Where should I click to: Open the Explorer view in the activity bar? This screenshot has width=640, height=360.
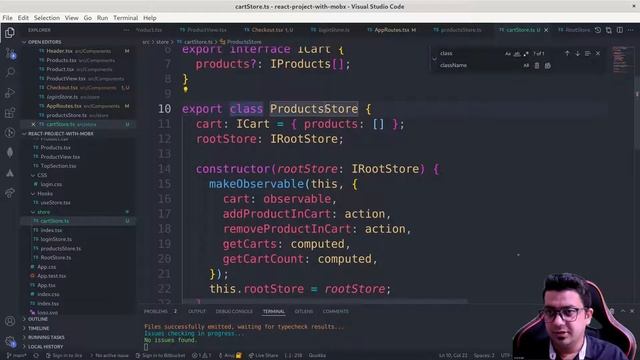pyautogui.click(x=10, y=33)
